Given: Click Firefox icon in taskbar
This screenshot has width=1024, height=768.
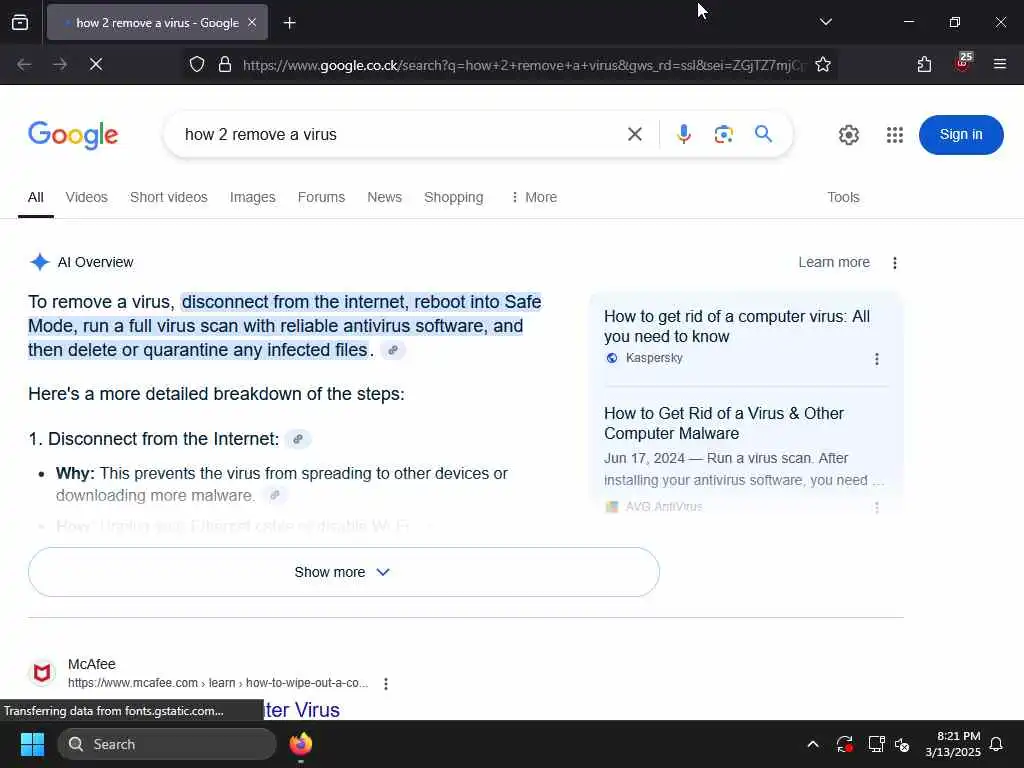Looking at the screenshot, I should point(301,744).
